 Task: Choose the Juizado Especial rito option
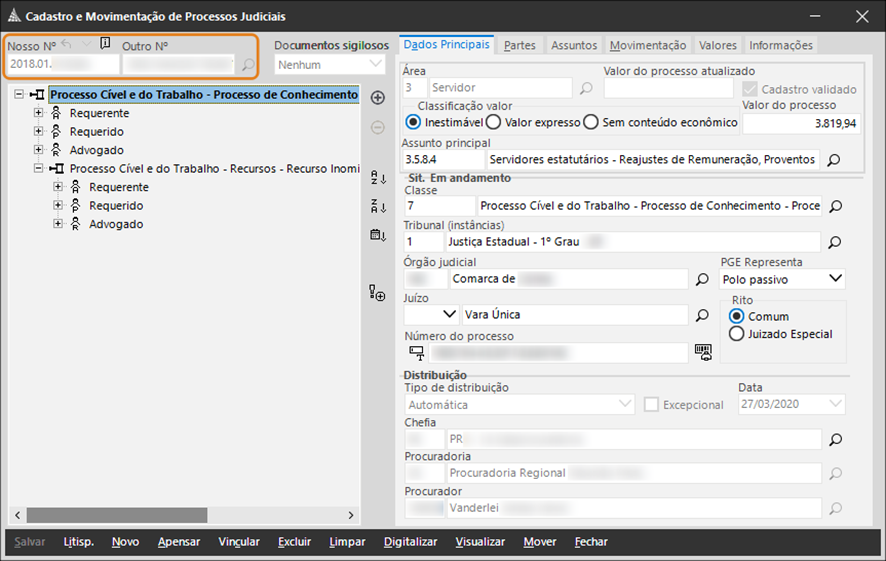737,334
